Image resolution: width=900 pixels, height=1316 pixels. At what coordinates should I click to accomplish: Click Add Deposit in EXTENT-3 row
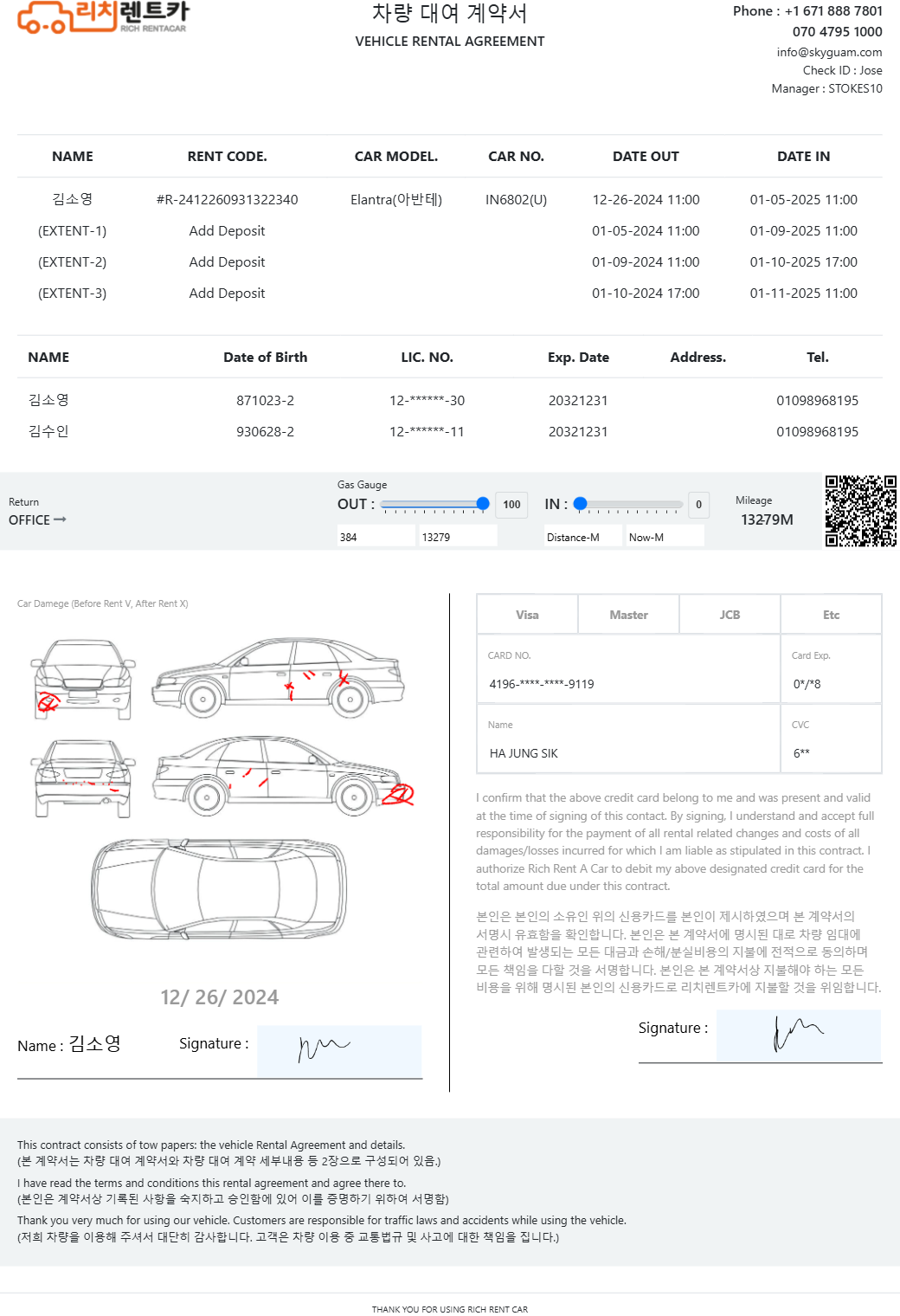click(227, 294)
